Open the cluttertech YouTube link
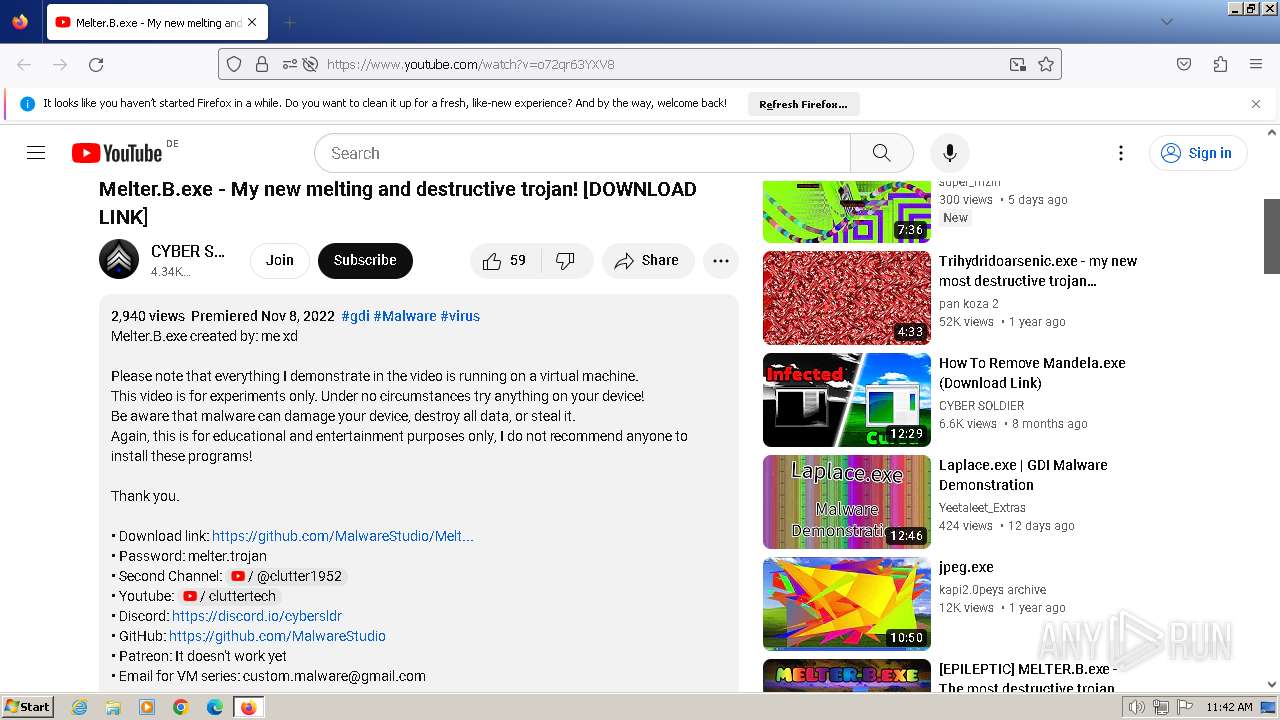The height and width of the screenshot is (720, 1280). [x=229, y=596]
